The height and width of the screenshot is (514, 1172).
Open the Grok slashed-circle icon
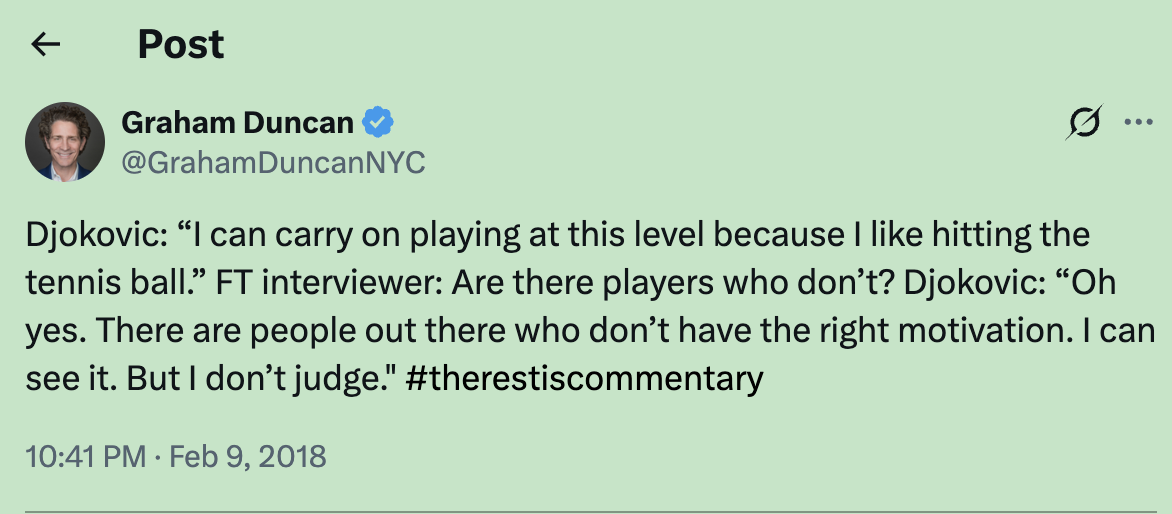click(1084, 124)
